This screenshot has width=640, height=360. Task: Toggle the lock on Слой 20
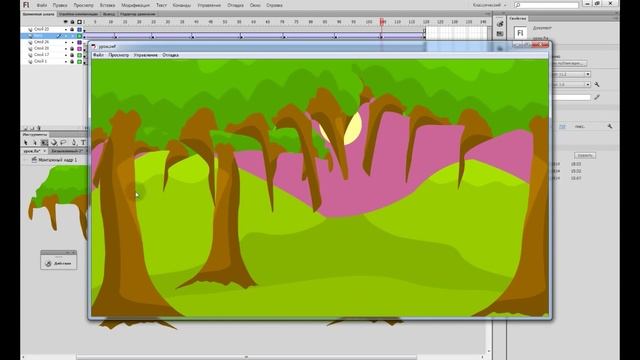tap(72, 49)
